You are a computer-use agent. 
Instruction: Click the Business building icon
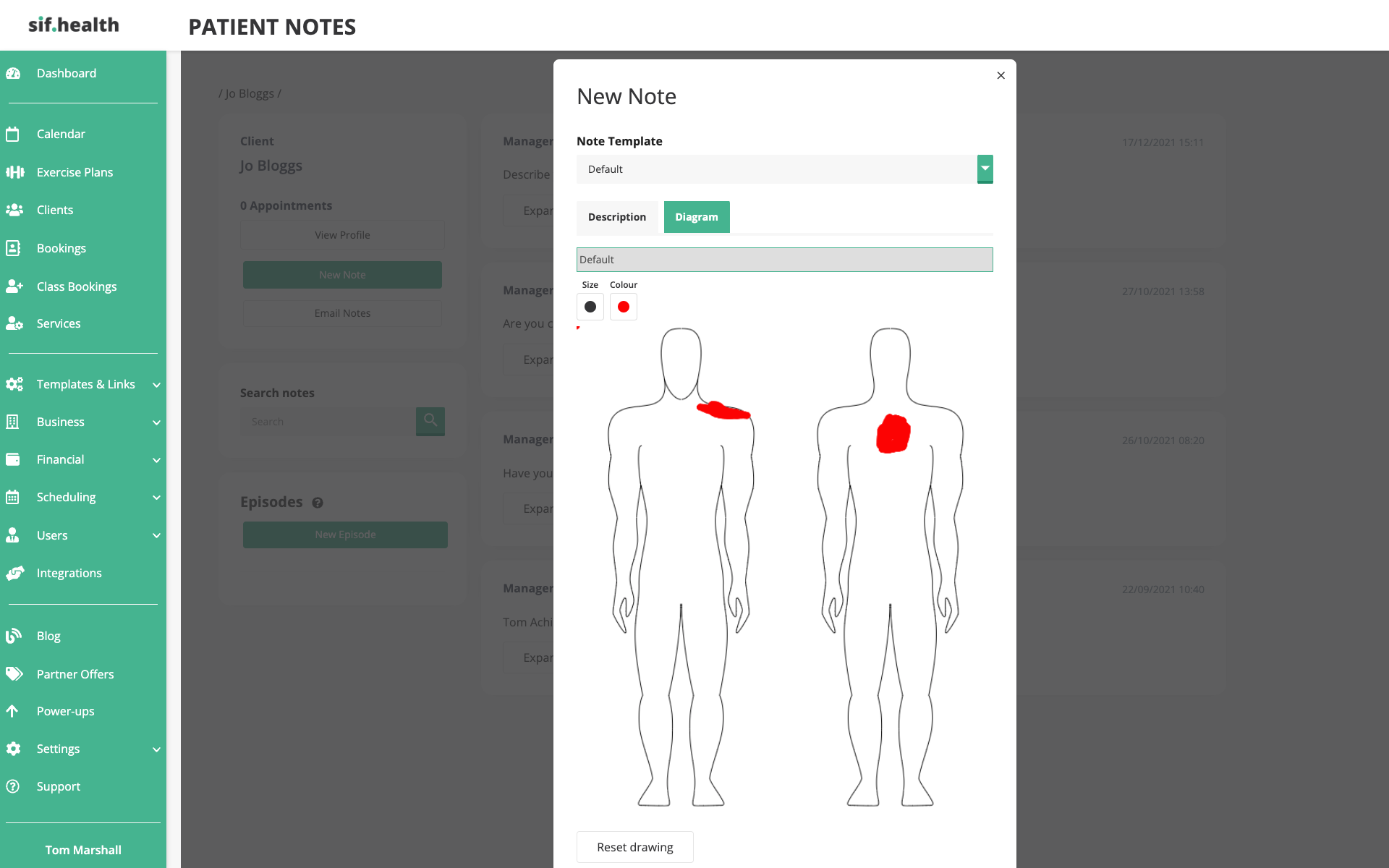(x=12, y=422)
